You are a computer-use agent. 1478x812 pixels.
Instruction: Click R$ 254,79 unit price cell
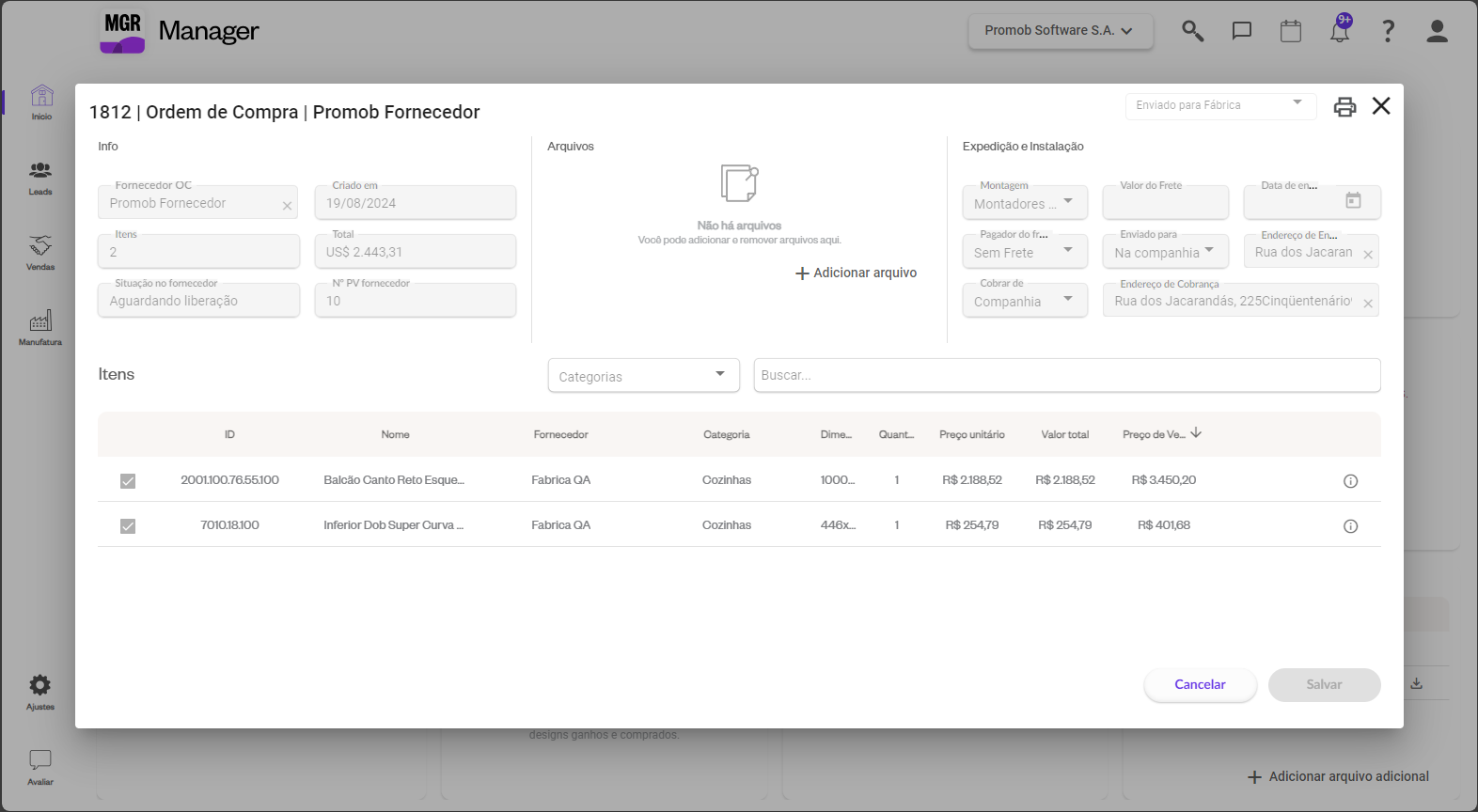(x=972, y=524)
